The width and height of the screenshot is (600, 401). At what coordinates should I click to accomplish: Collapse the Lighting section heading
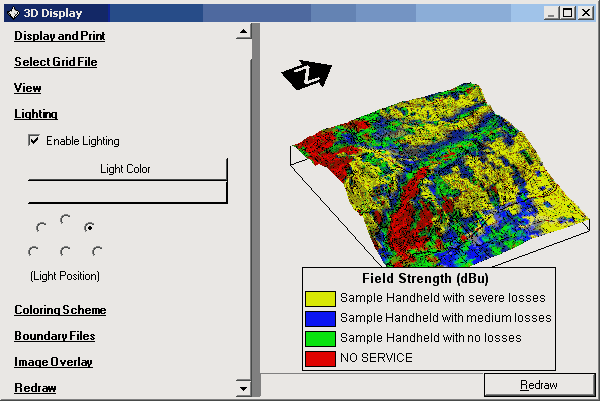[x=36, y=114]
